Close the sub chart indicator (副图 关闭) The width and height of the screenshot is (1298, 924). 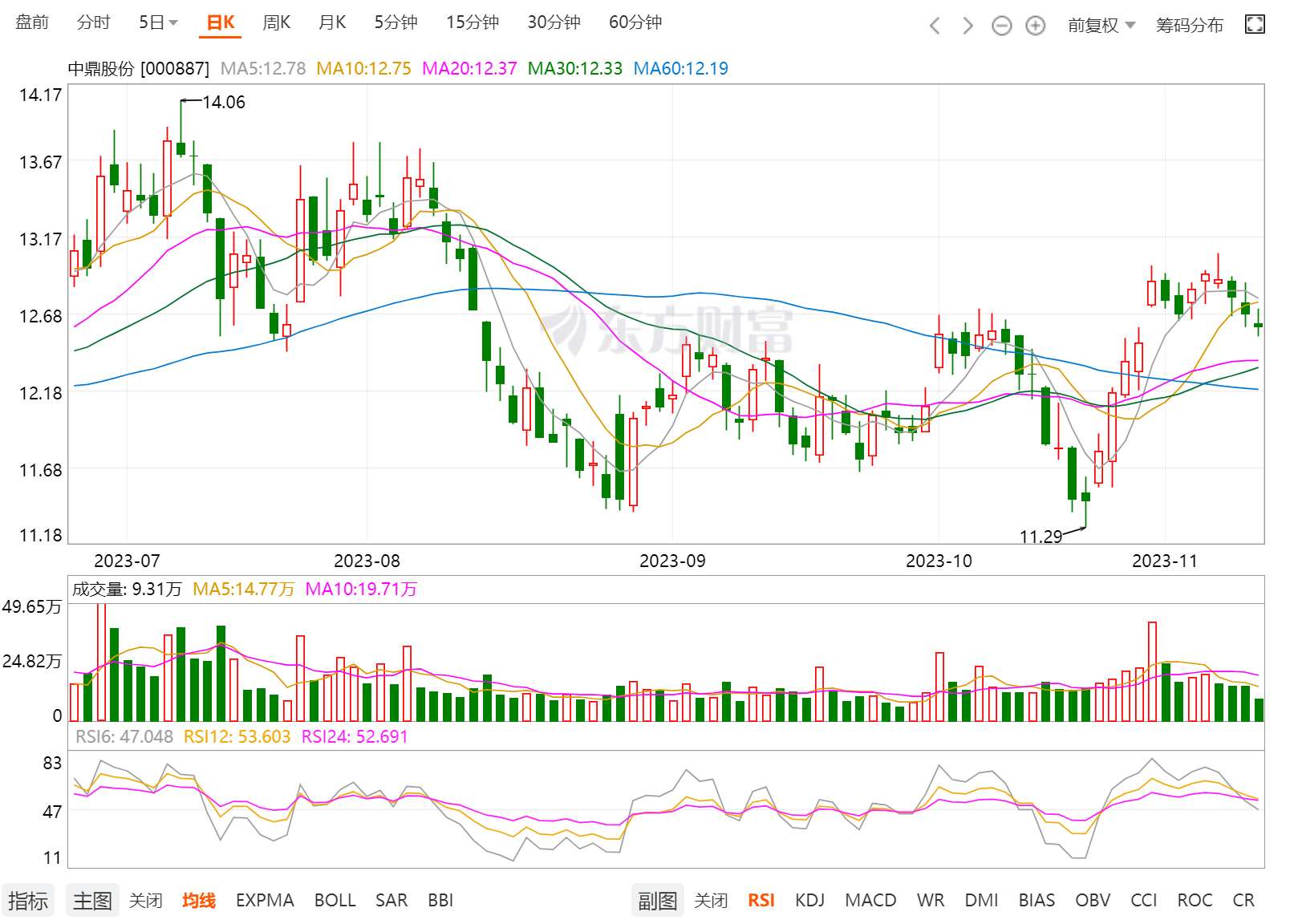[711, 901]
